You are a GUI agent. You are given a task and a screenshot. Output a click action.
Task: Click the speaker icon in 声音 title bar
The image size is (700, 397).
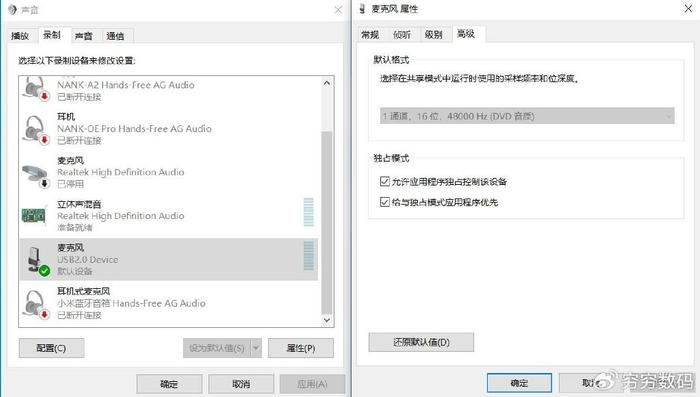[12, 9]
